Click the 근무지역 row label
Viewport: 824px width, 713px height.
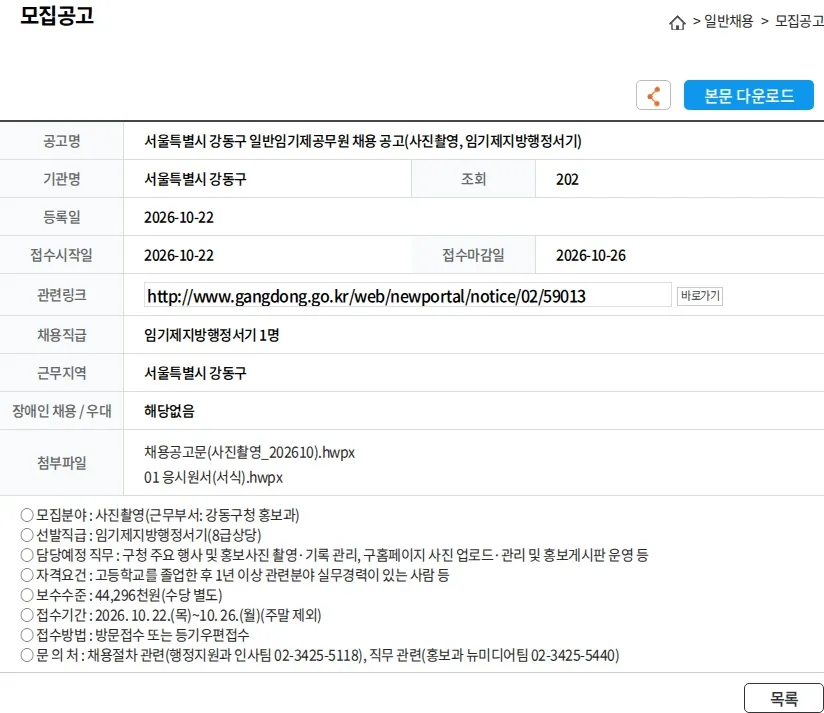click(61, 373)
